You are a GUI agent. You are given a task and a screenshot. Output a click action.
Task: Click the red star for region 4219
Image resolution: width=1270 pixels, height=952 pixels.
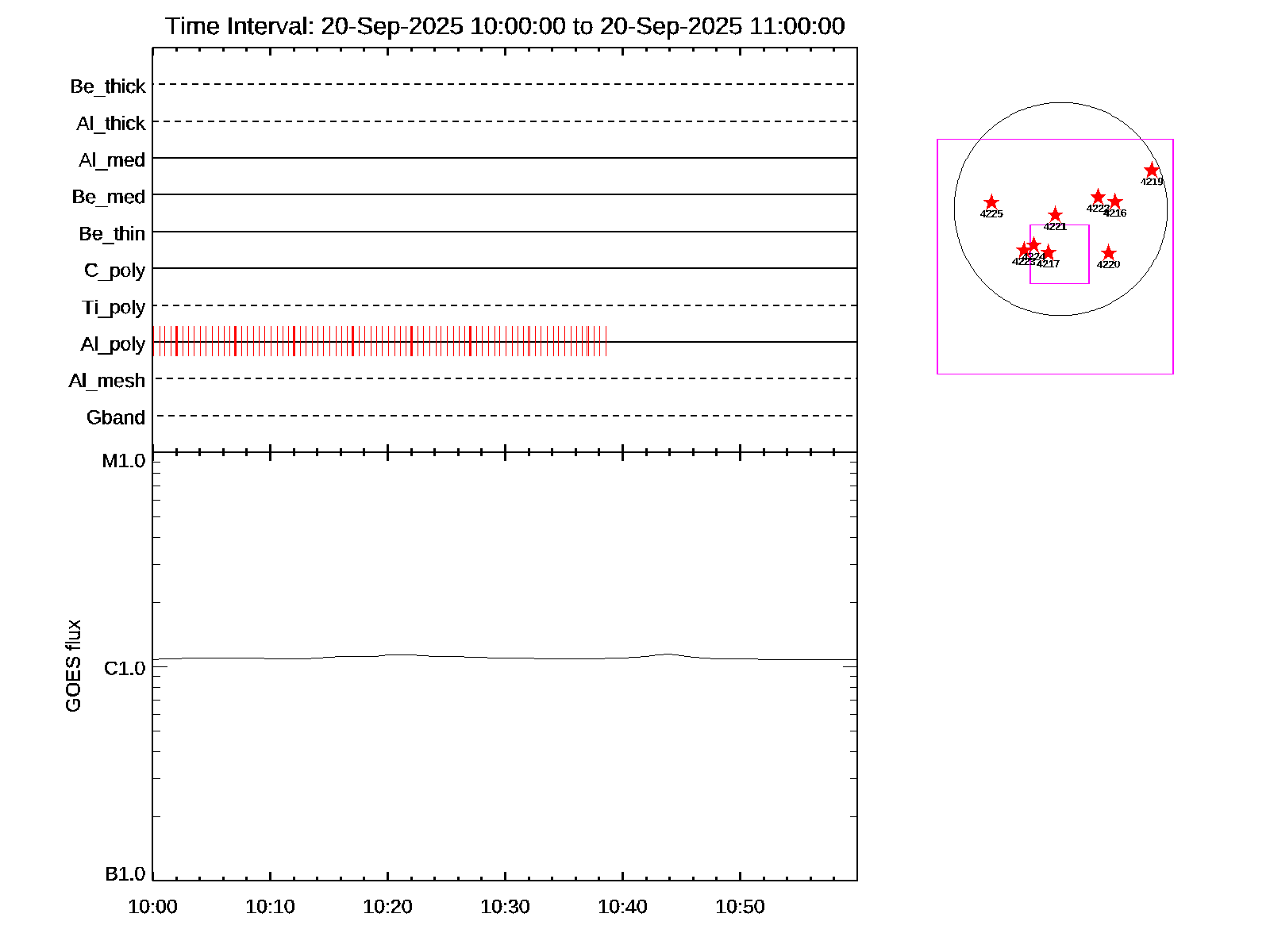click(1152, 171)
